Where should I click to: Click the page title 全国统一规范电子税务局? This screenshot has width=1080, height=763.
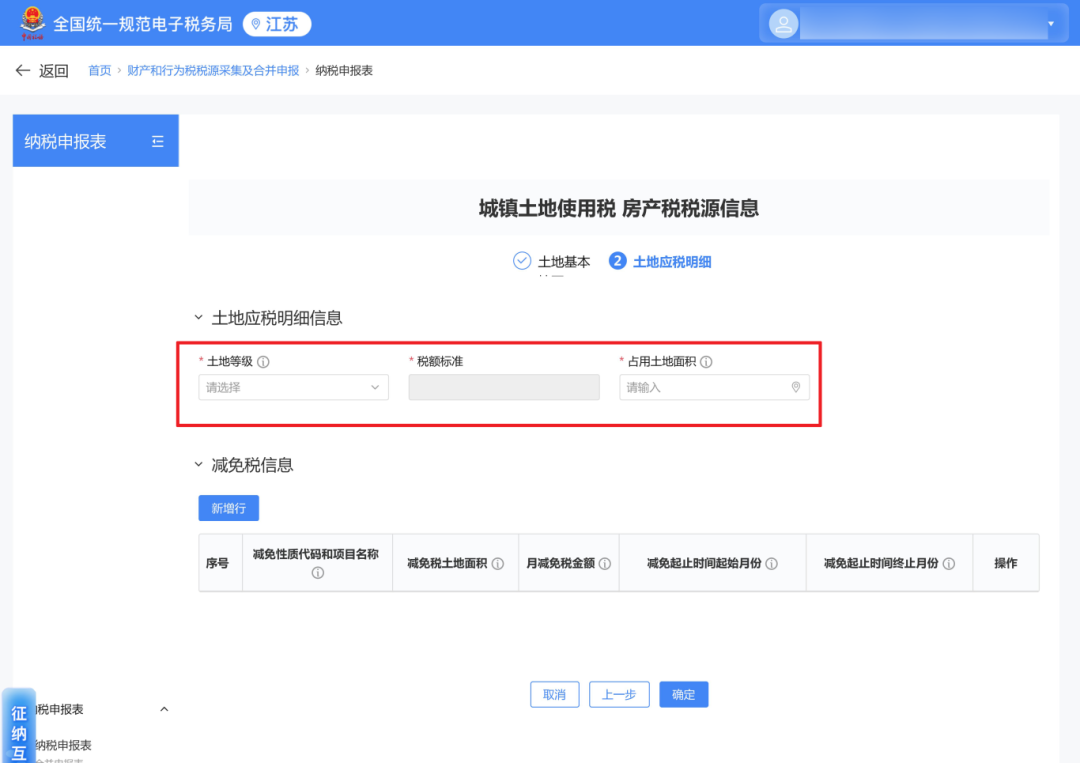coord(143,24)
